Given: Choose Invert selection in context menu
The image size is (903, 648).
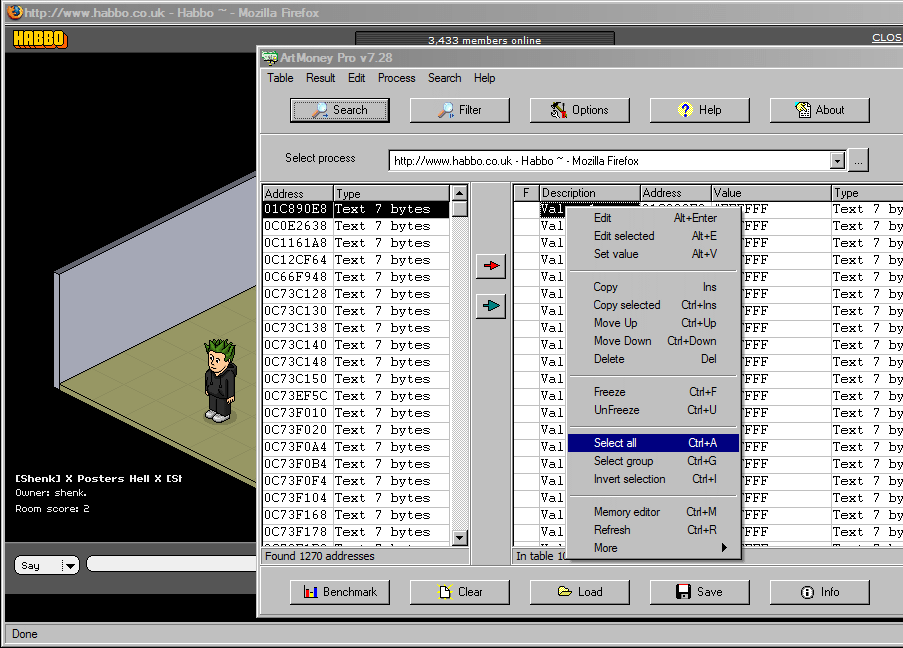Looking at the screenshot, I should tap(654, 479).
